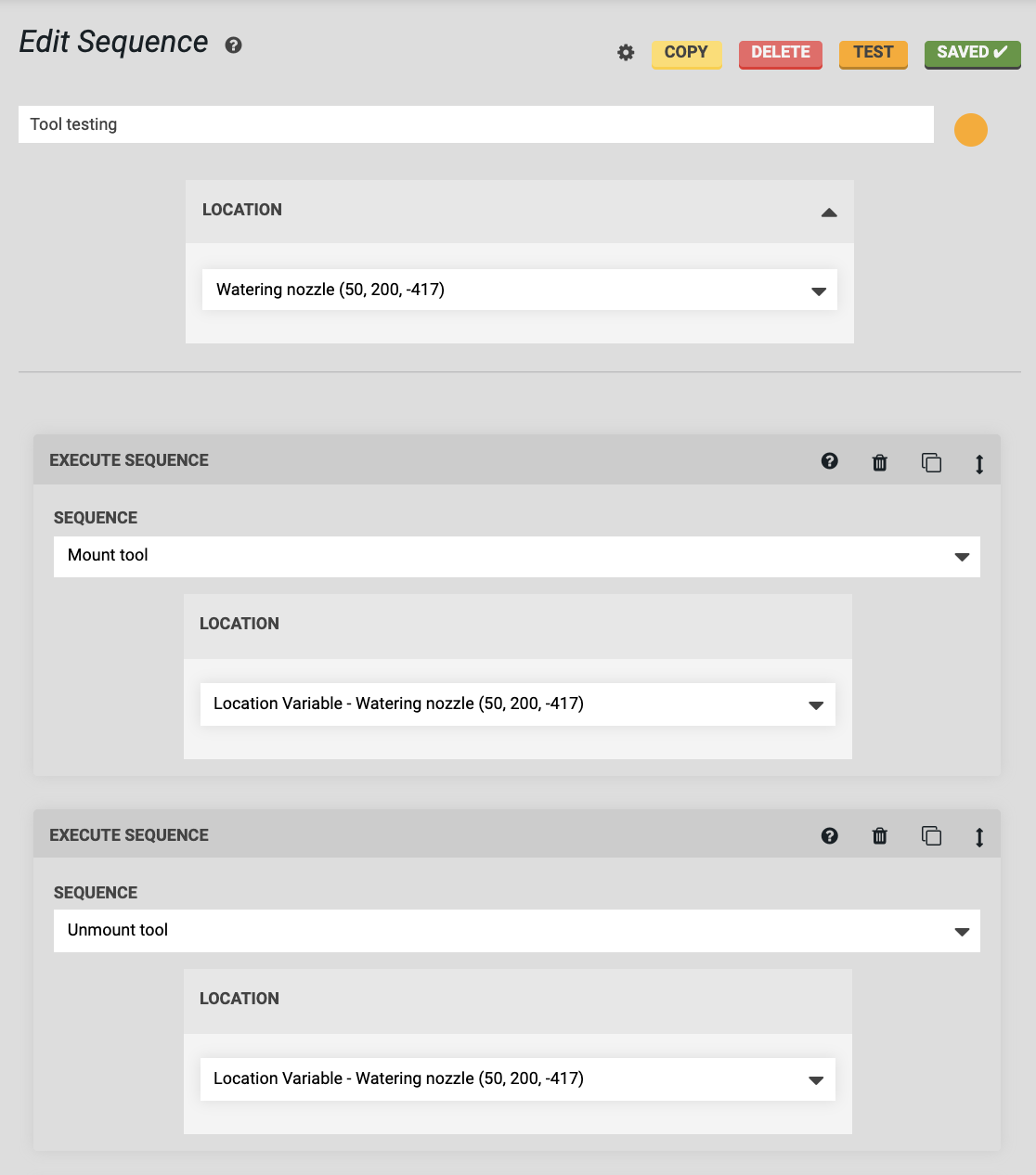Click the SAVED confirmation button
The width and height of the screenshot is (1036, 1175).
pos(972,53)
